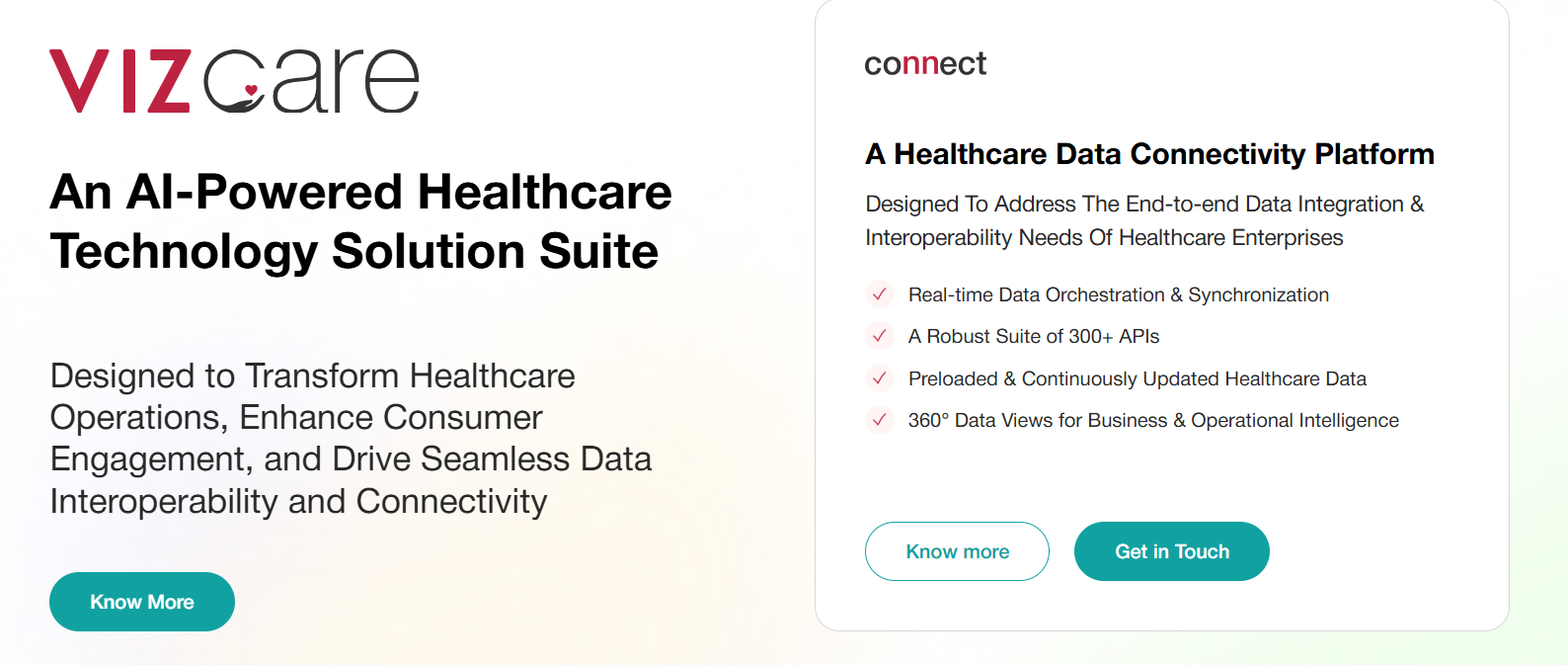Select the 'Designed to Transform Healthcare Operations' paragraph
Screen dimensions: 1568x665
point(351,439)
